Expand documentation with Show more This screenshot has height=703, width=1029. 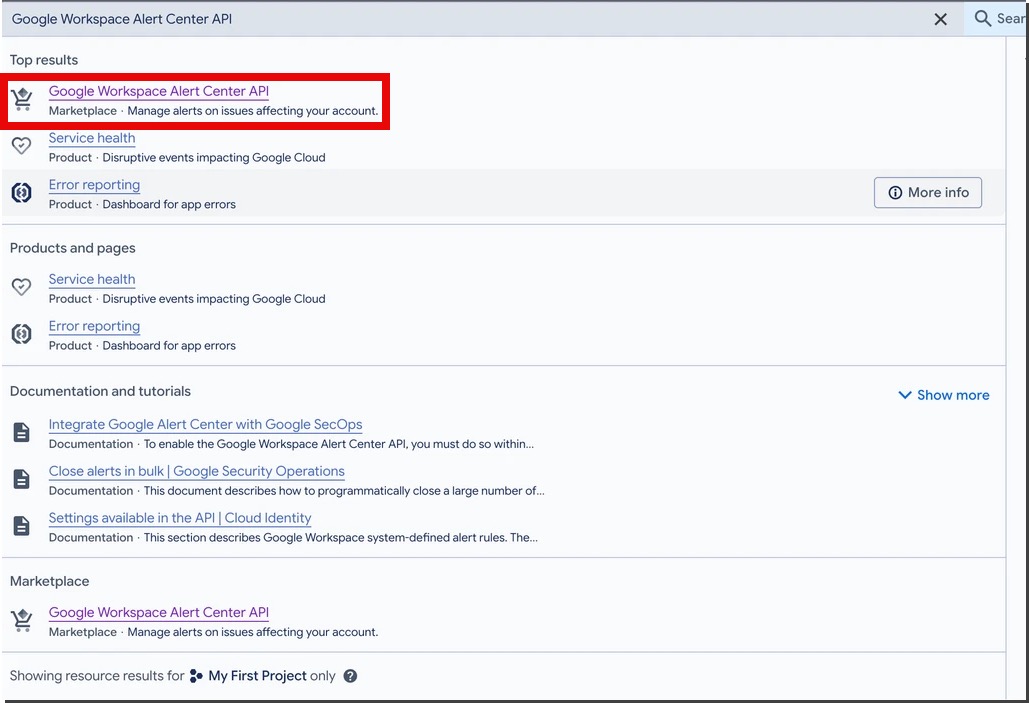(x=944, y=395)
